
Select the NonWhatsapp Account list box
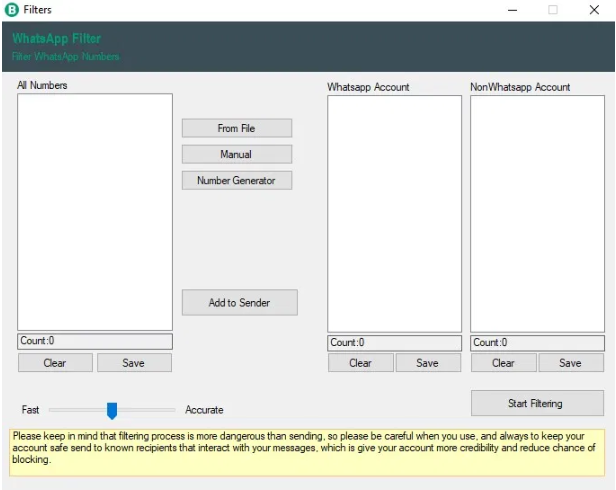tap(537, 214)
